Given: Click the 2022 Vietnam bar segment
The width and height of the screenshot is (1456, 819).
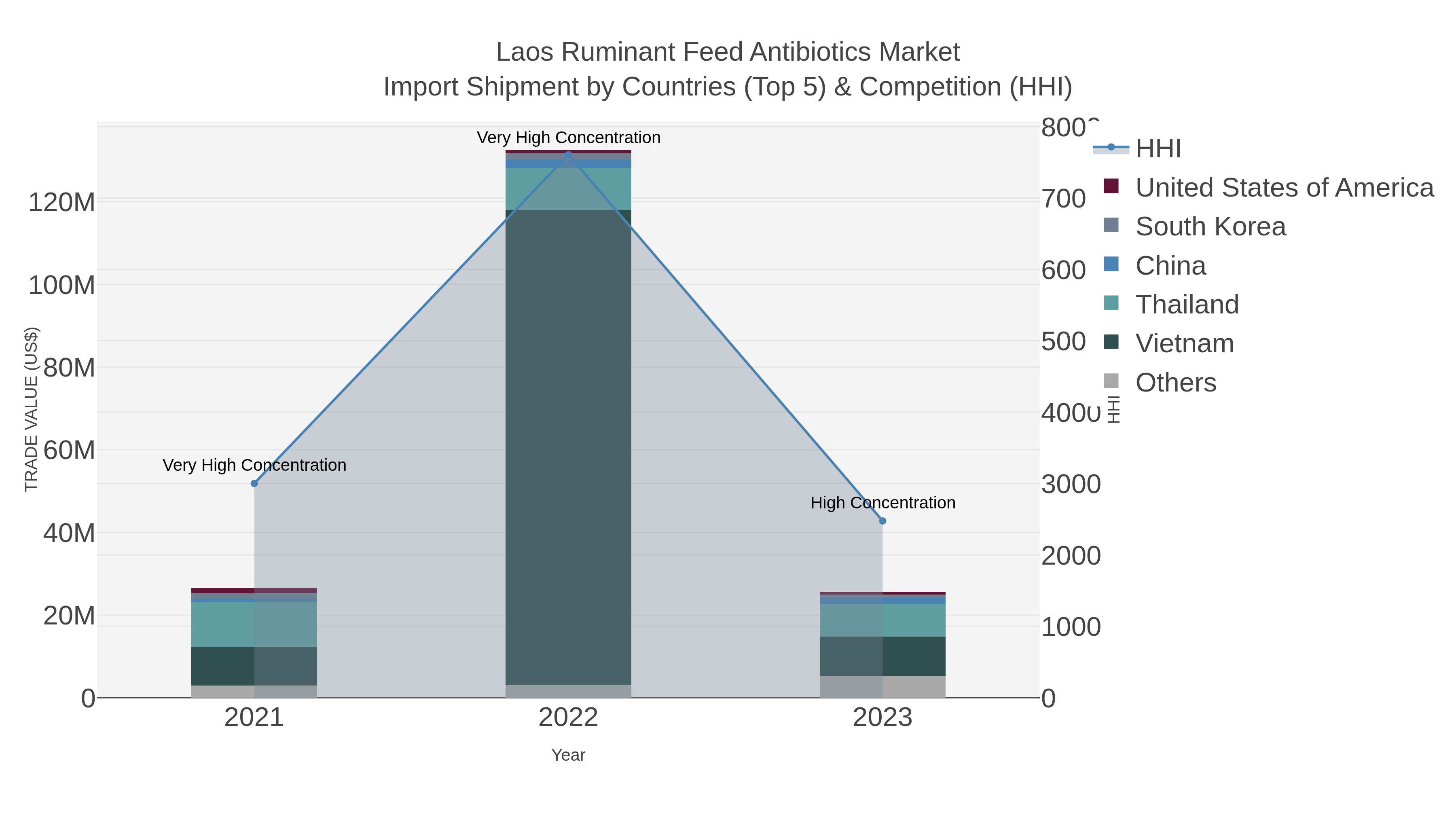Looking at the screenshot, I should pyautogui.click(x=569, y=447).
